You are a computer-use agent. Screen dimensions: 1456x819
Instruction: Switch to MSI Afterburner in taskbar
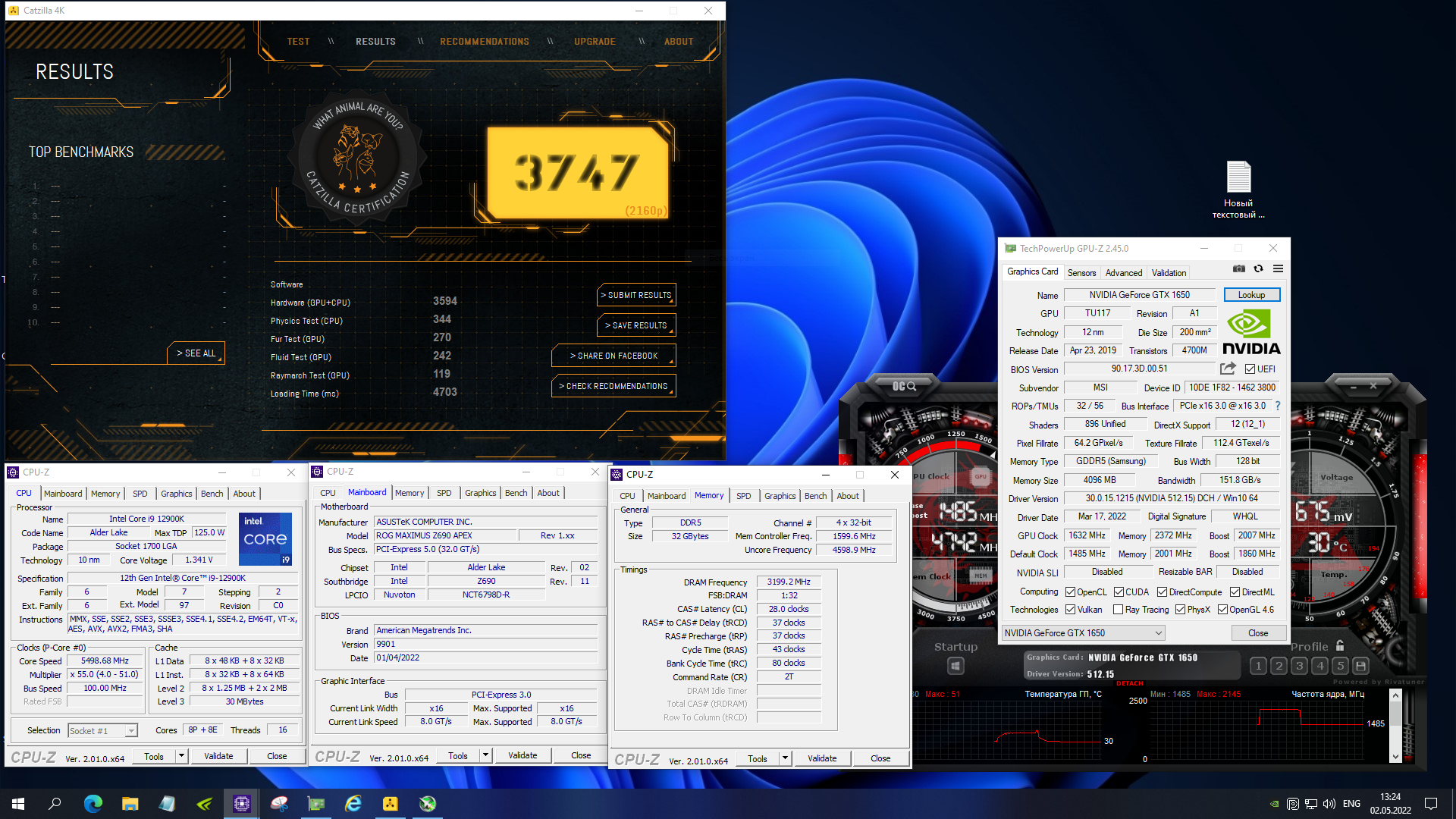(428, 804)
